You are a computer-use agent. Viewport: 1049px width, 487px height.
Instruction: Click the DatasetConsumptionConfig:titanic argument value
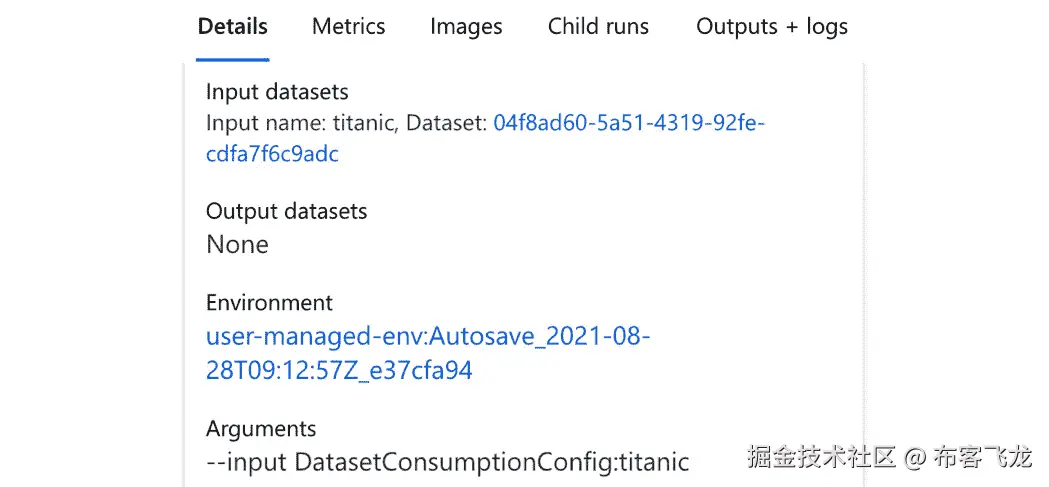pos(491,462)
